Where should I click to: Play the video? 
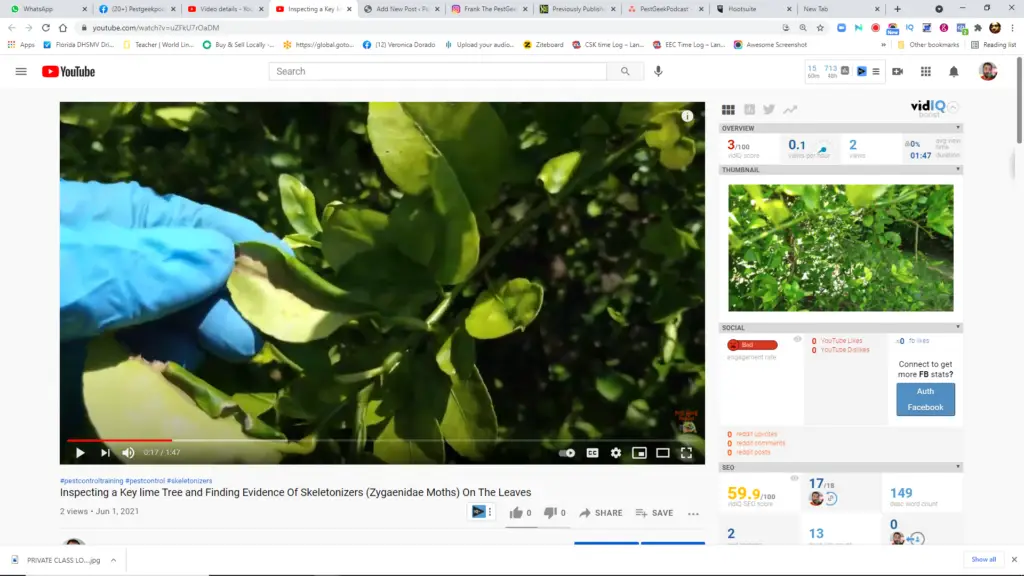click(x=80, y=453)
